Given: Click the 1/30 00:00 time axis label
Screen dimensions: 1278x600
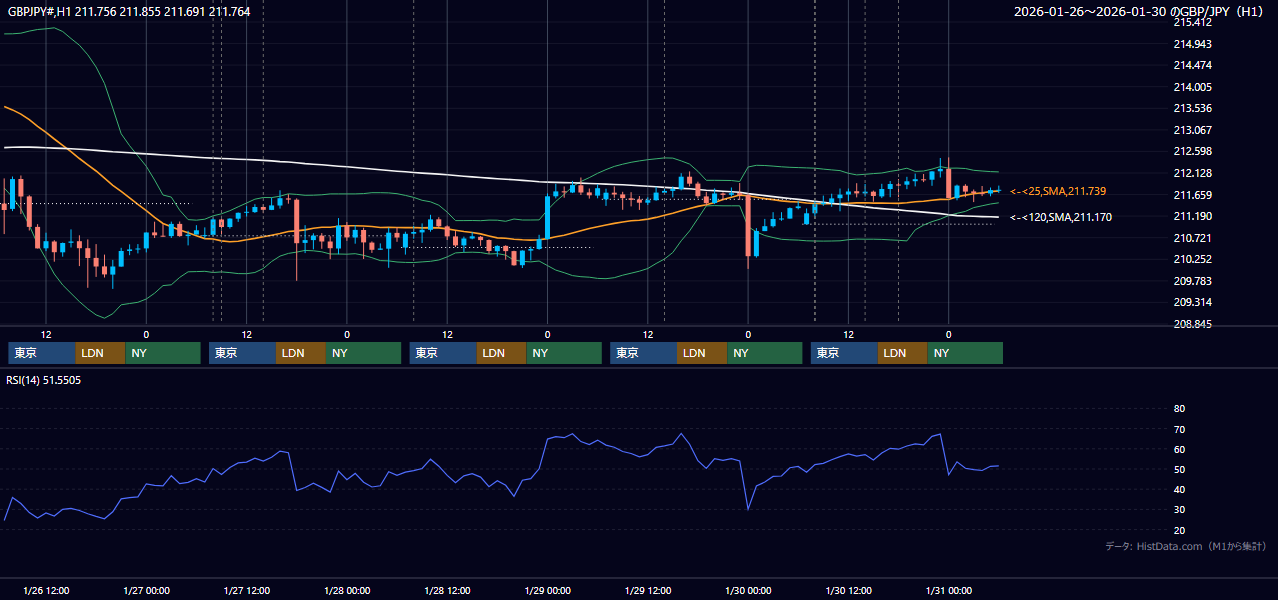Looking at the screenshot, I should [x=748, y=590].
